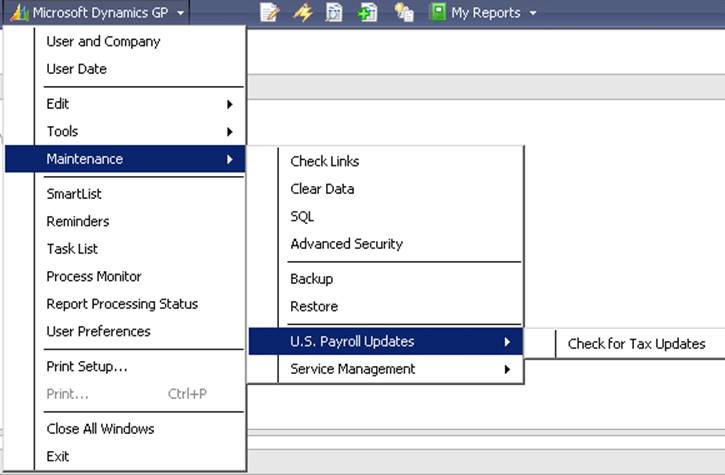Open the My Reports dropdown arrow
725x475 pixels.
tap(533, 13)
